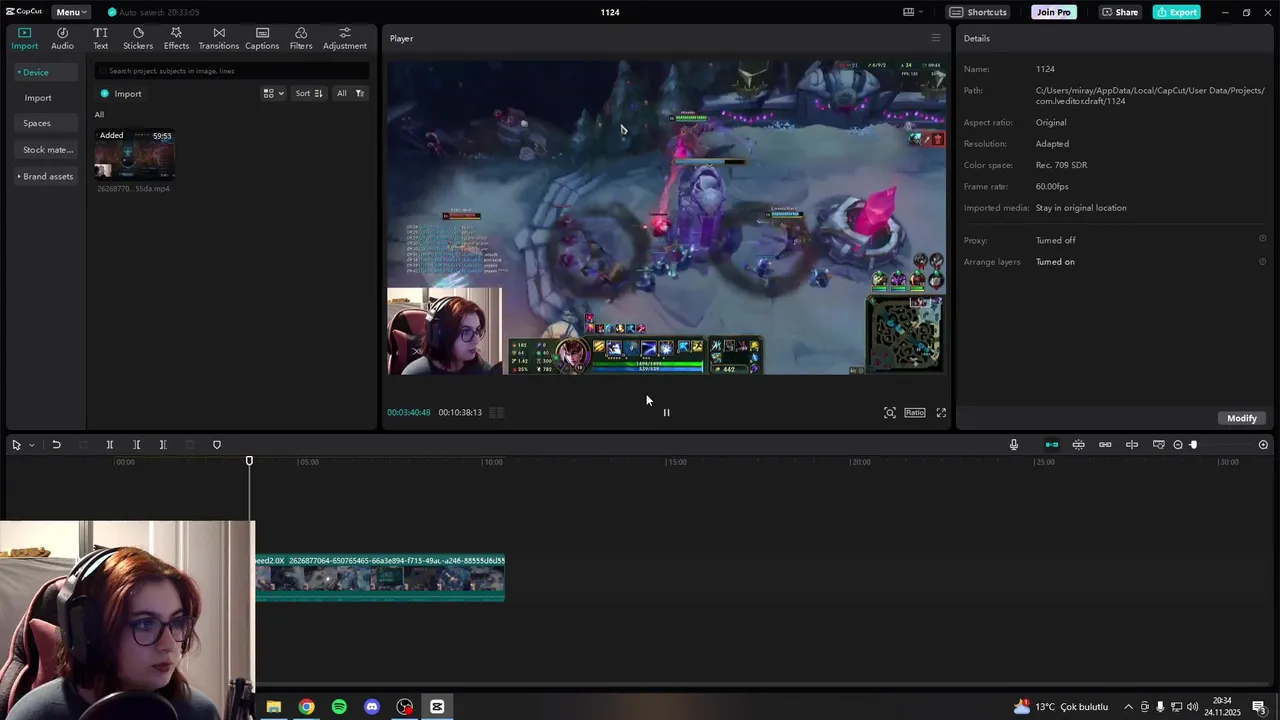The width and height of the screenshot is (1280, 720).
Task: Open File Explorer from taskbar
Action: pos(273,707)
